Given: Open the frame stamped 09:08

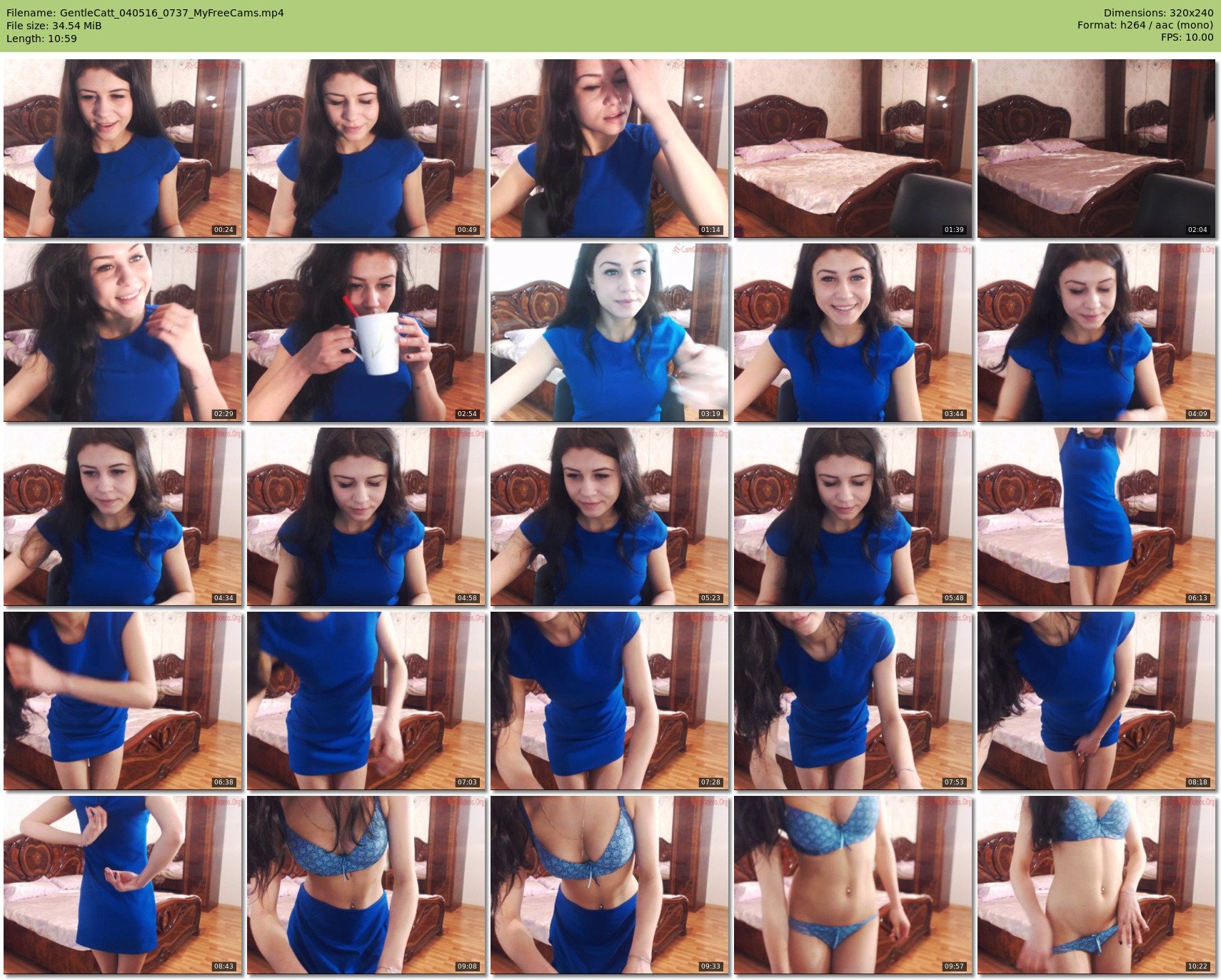Looking at the screenshot, I should [x=366, y=885].
